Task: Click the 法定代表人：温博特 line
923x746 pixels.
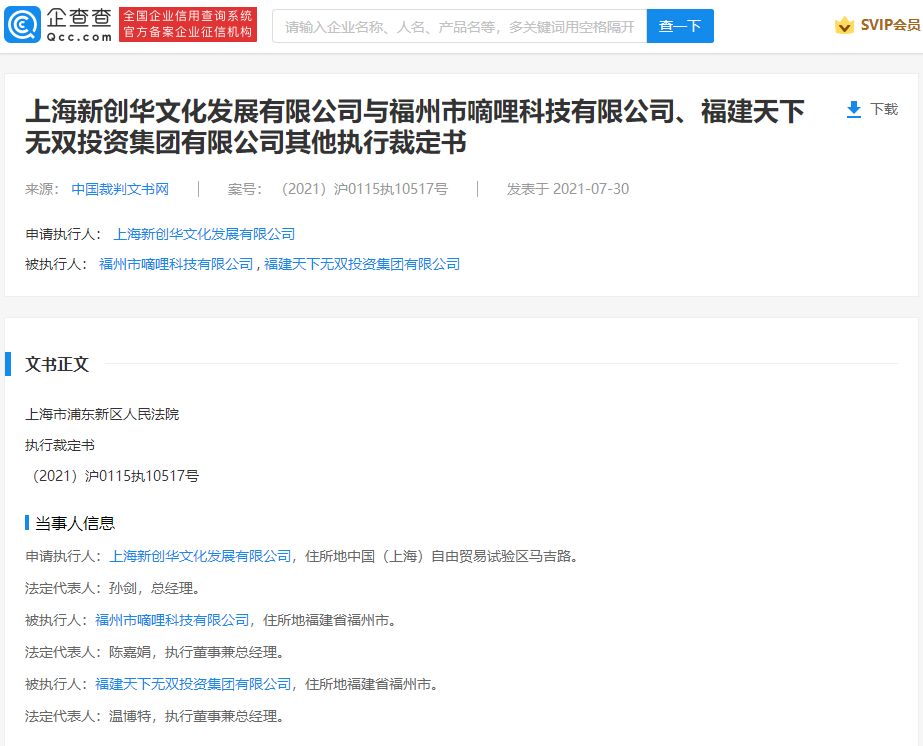Action: click(x=157, y=717)
